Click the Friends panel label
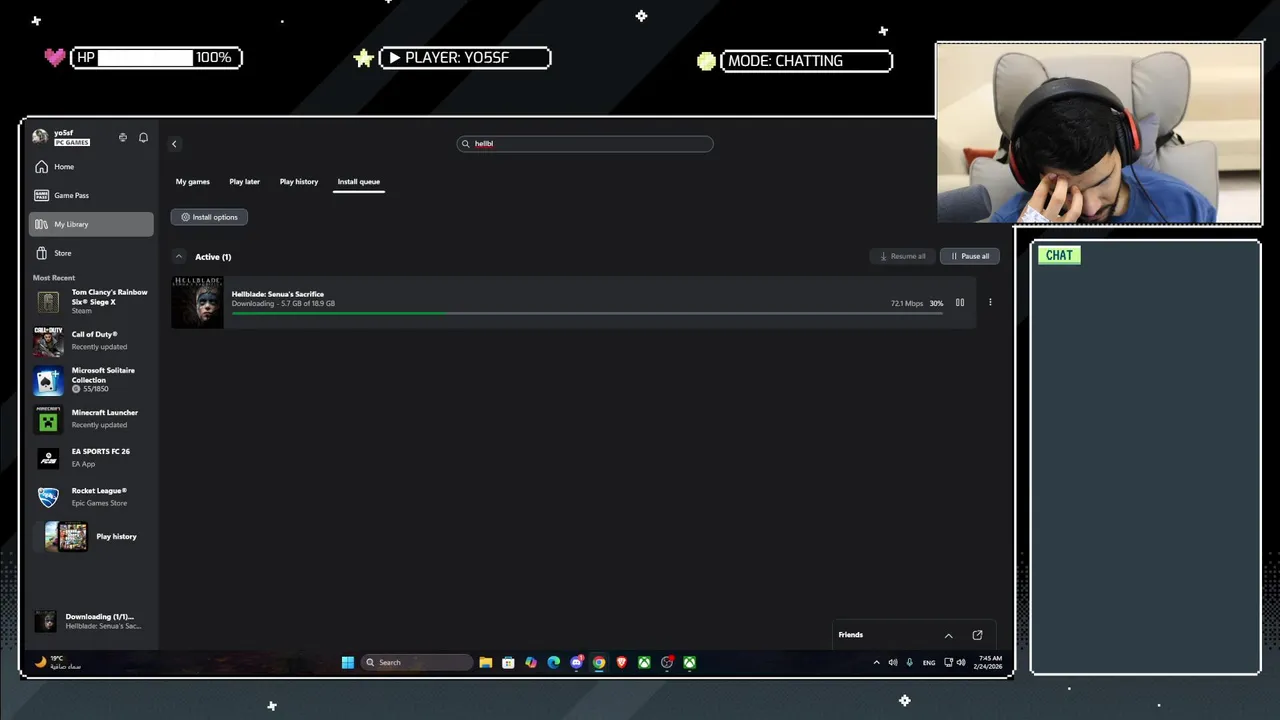This screenshot has height=720, width=1280. (x=851, y=635)
